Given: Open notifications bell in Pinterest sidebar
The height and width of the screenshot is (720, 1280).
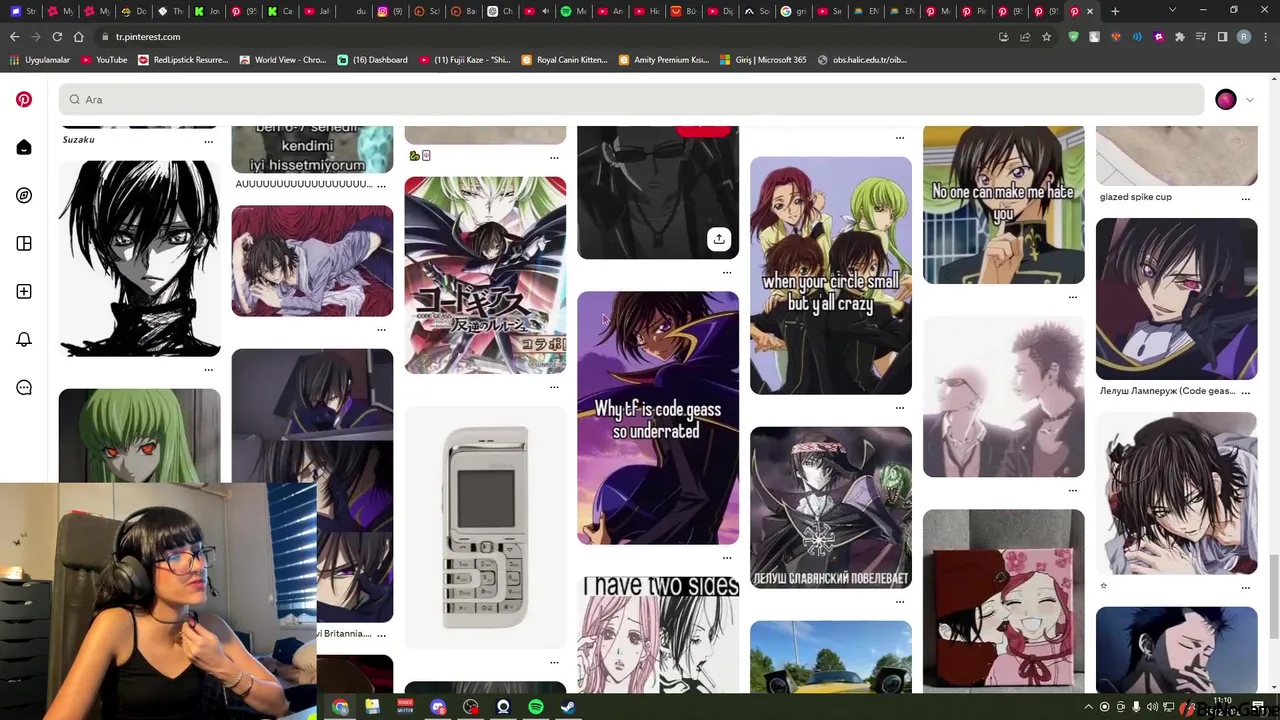Looking at the screenshot, I should click(x=24, y=339).
